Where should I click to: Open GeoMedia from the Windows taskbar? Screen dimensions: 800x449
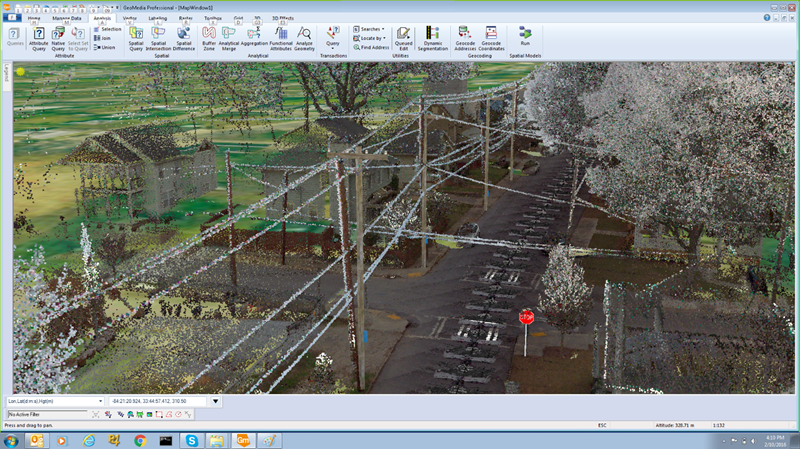click(x=243, y=440)
